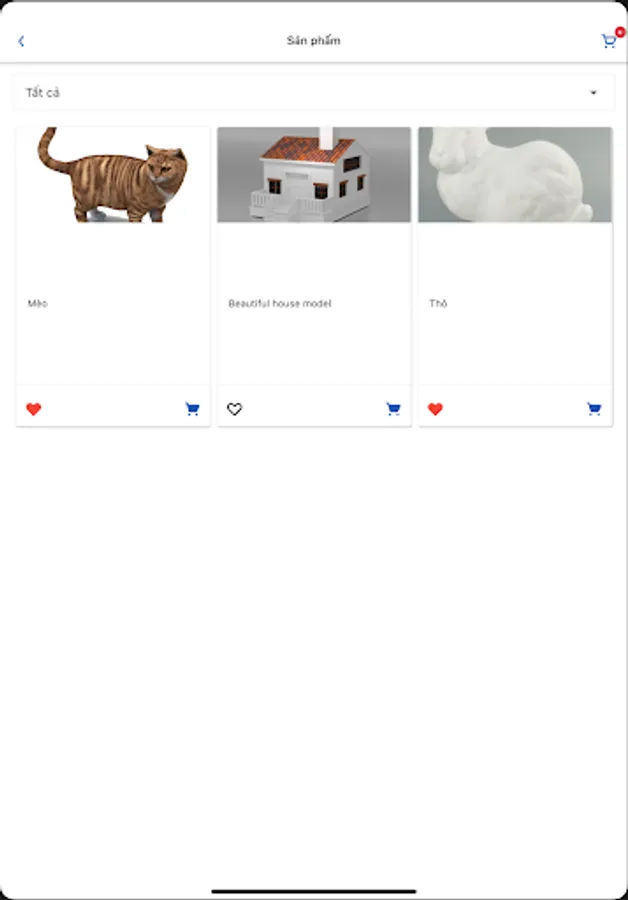Open the shopping cart in the header

tap(608, 41)
